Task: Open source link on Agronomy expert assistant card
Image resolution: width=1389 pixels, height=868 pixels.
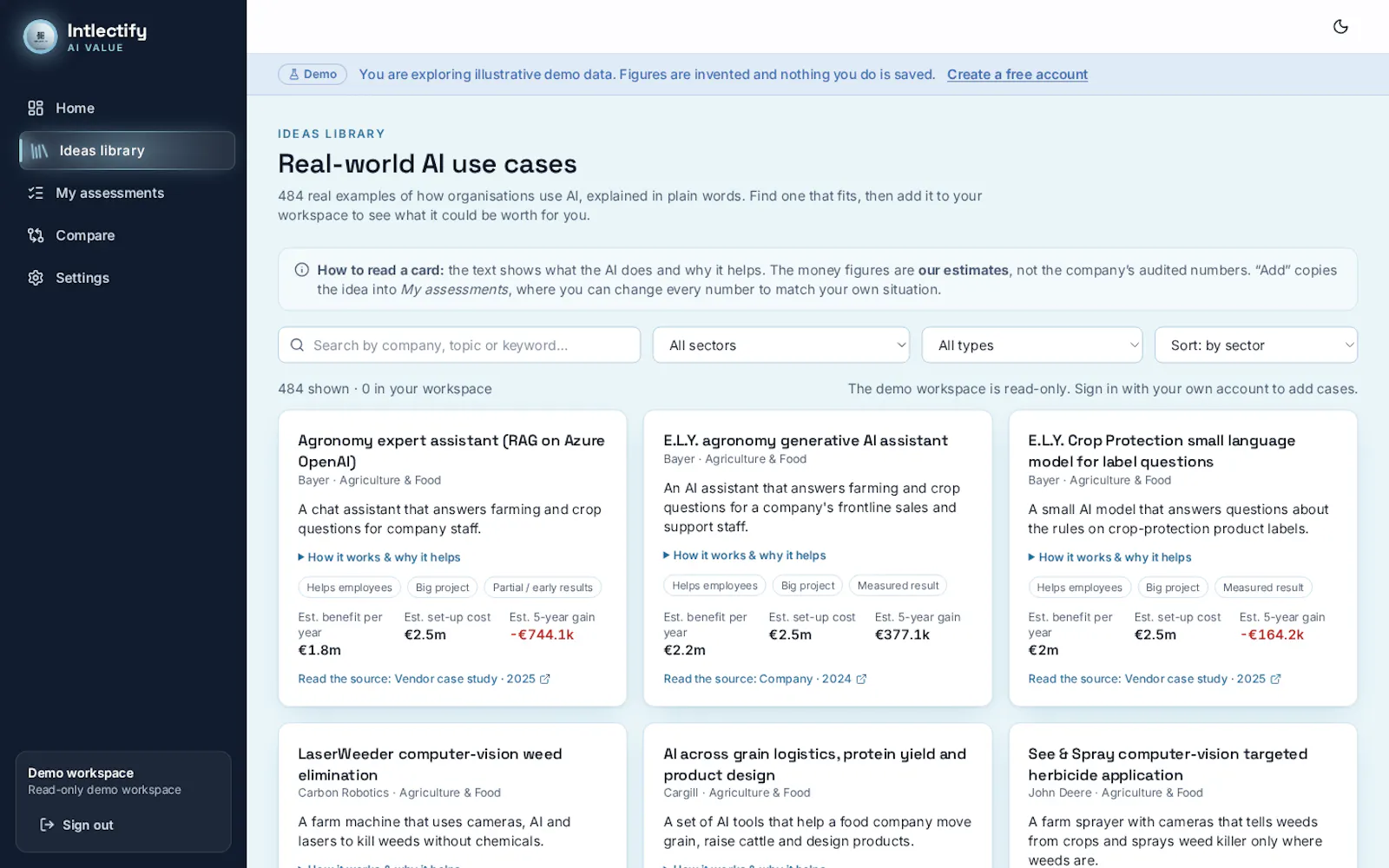Action: pos(425,680)
